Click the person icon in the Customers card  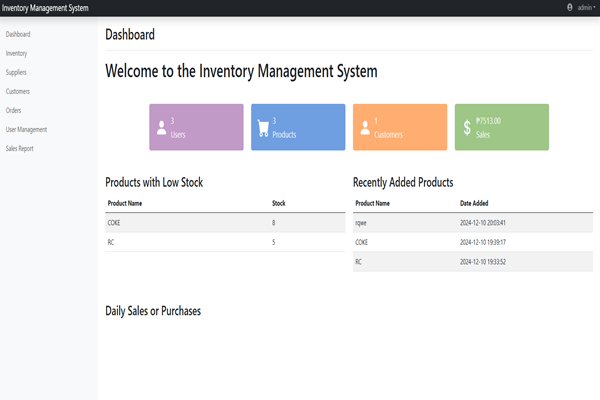(x=365, y=128)
